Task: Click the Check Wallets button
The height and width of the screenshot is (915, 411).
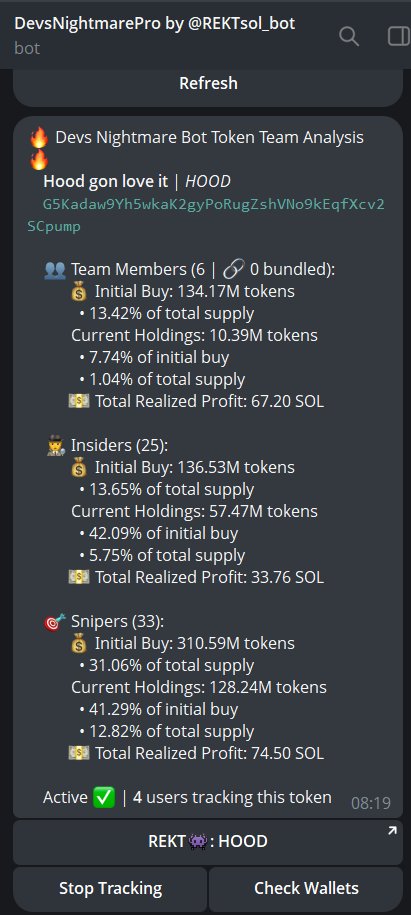Action: pyautogui.click(x=306, y=889)
